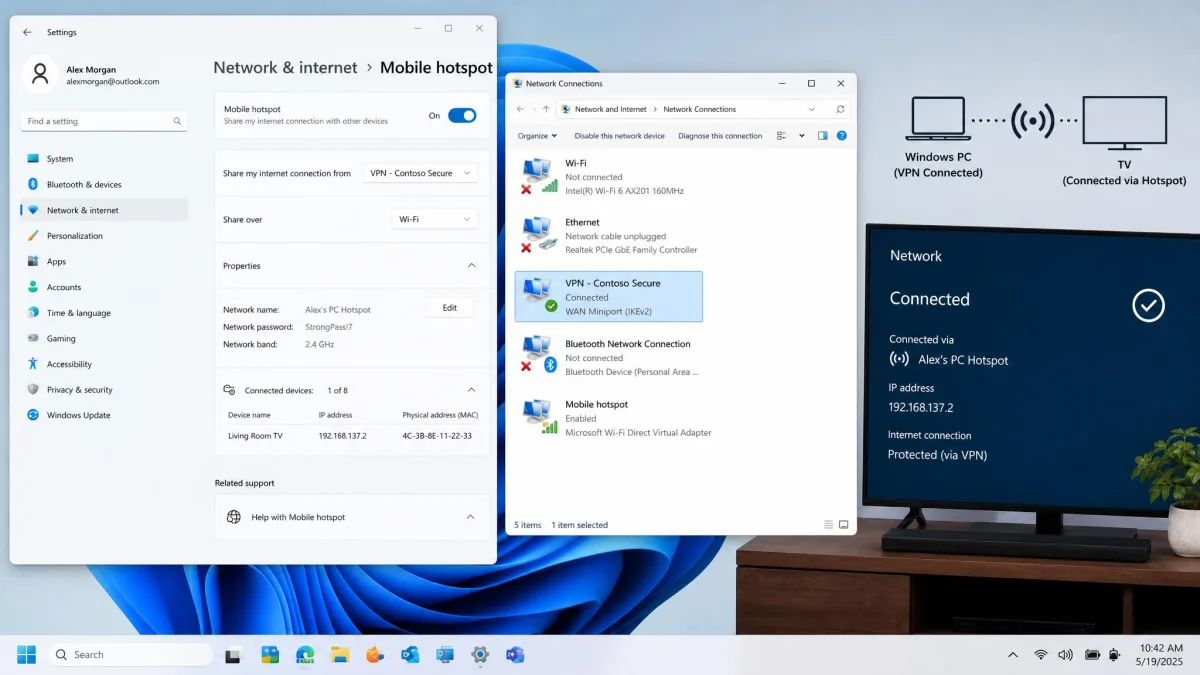This screenshot has width=1200, height=675.
Task: Switch to details view at status bar
Action: [828, 525]
